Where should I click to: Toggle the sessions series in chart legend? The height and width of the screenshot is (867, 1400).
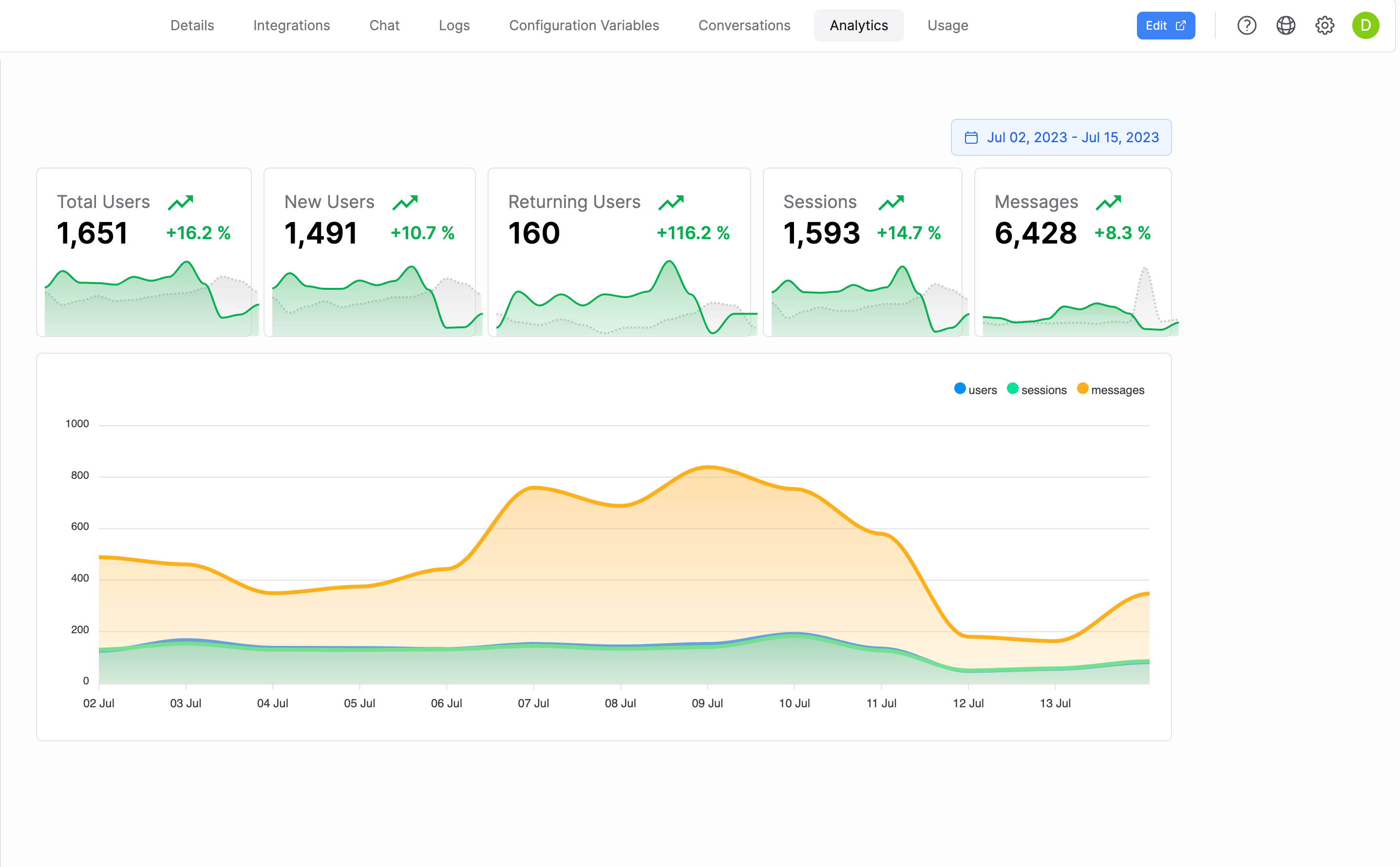(x=1037, y=389)
